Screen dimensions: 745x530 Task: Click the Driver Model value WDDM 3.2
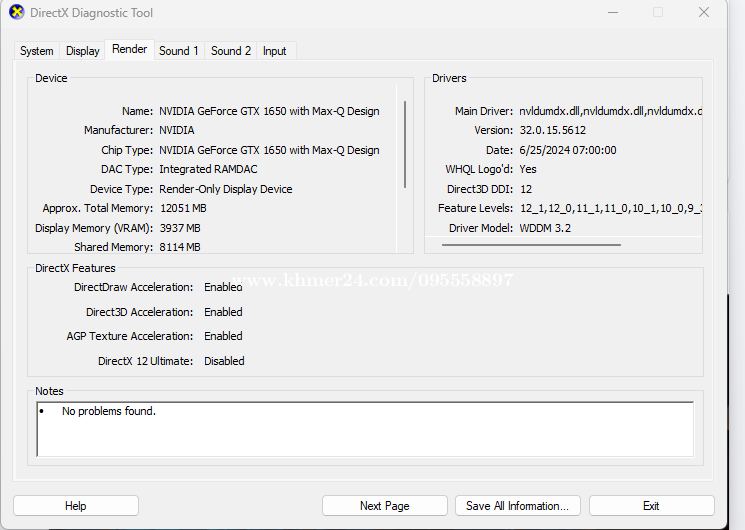click(x=545, y=228)
